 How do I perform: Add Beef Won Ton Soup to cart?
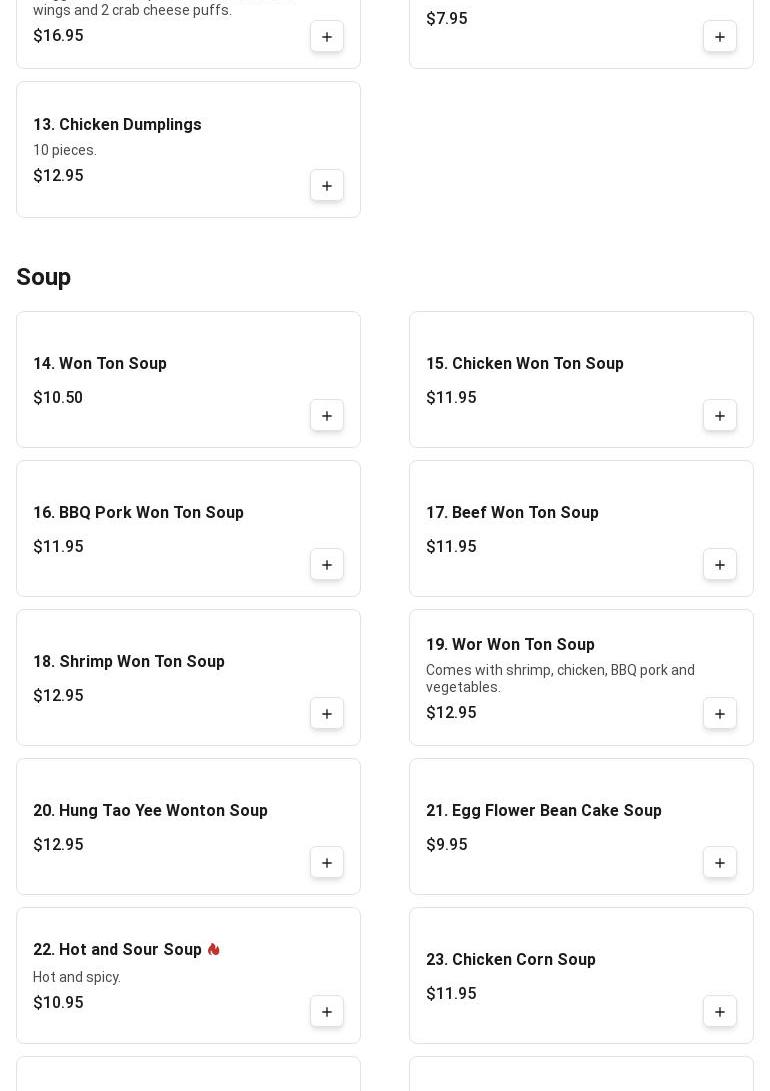720,565
